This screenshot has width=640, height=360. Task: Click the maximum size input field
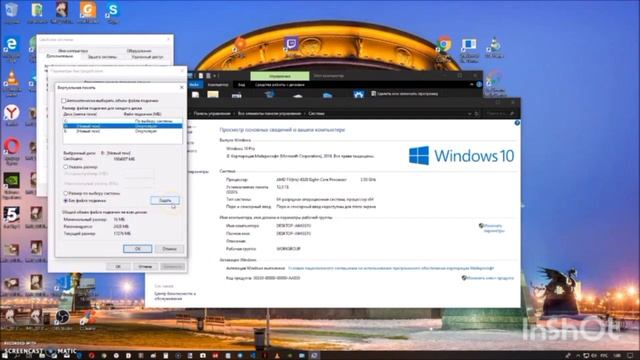pos(139,183)
